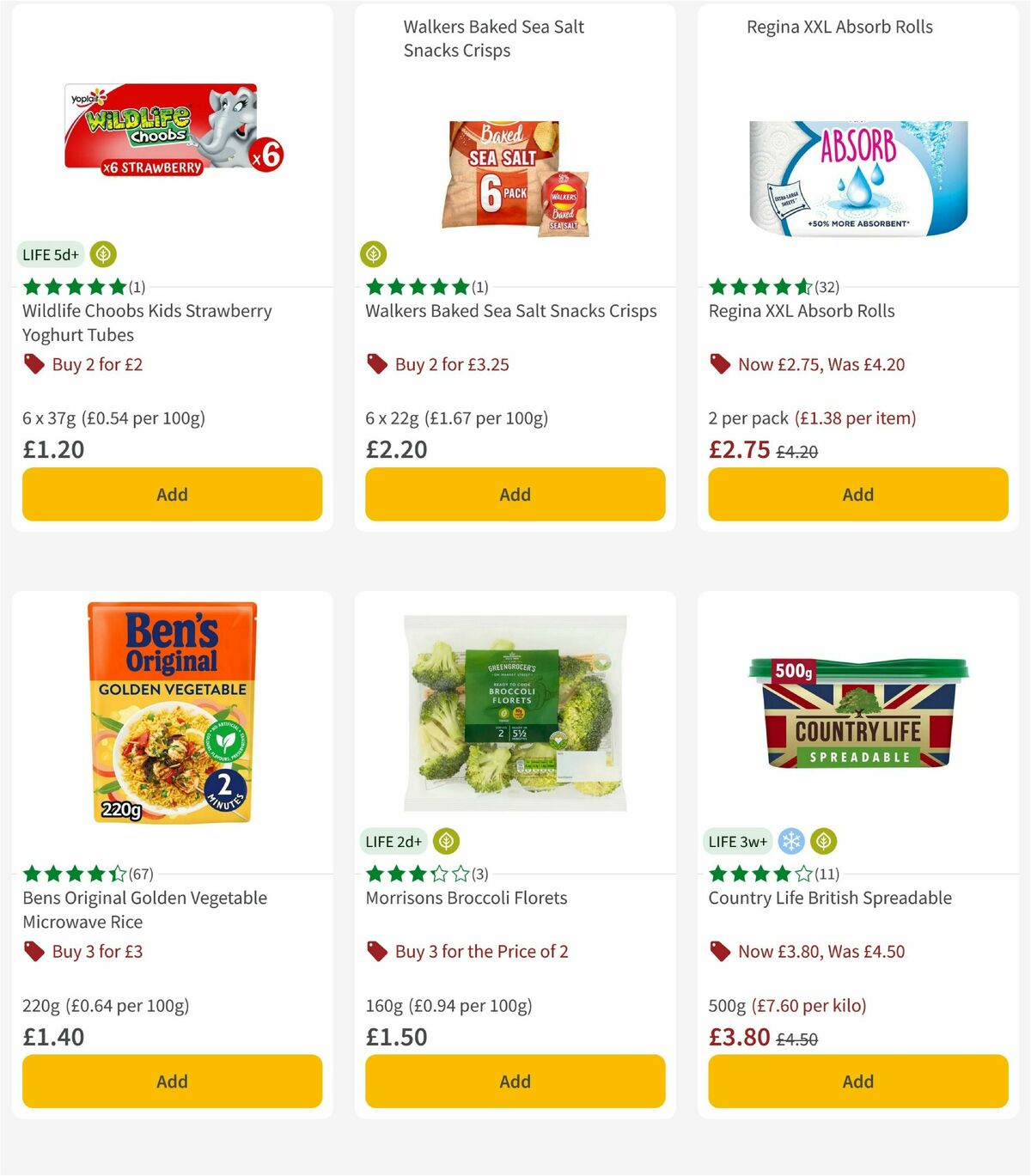Viewport: 1031px width, 1176px height.
Task: Add Wildlife Choobs Yoghurt Tubes to basket
Action: (172, 494)
